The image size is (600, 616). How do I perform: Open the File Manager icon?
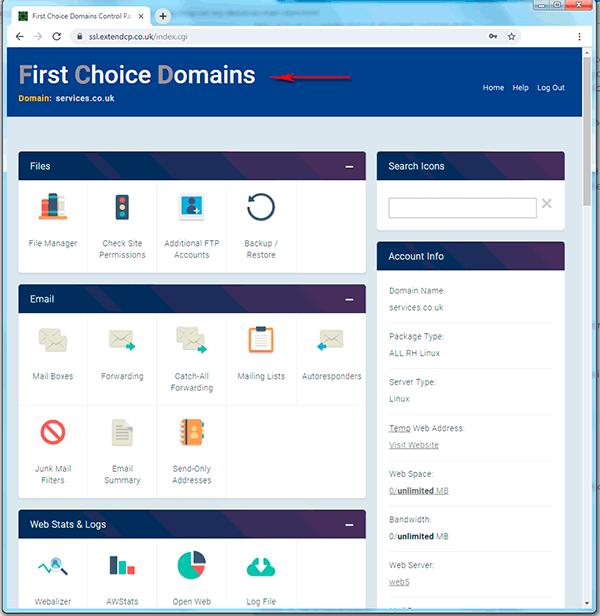coord(53,207)
